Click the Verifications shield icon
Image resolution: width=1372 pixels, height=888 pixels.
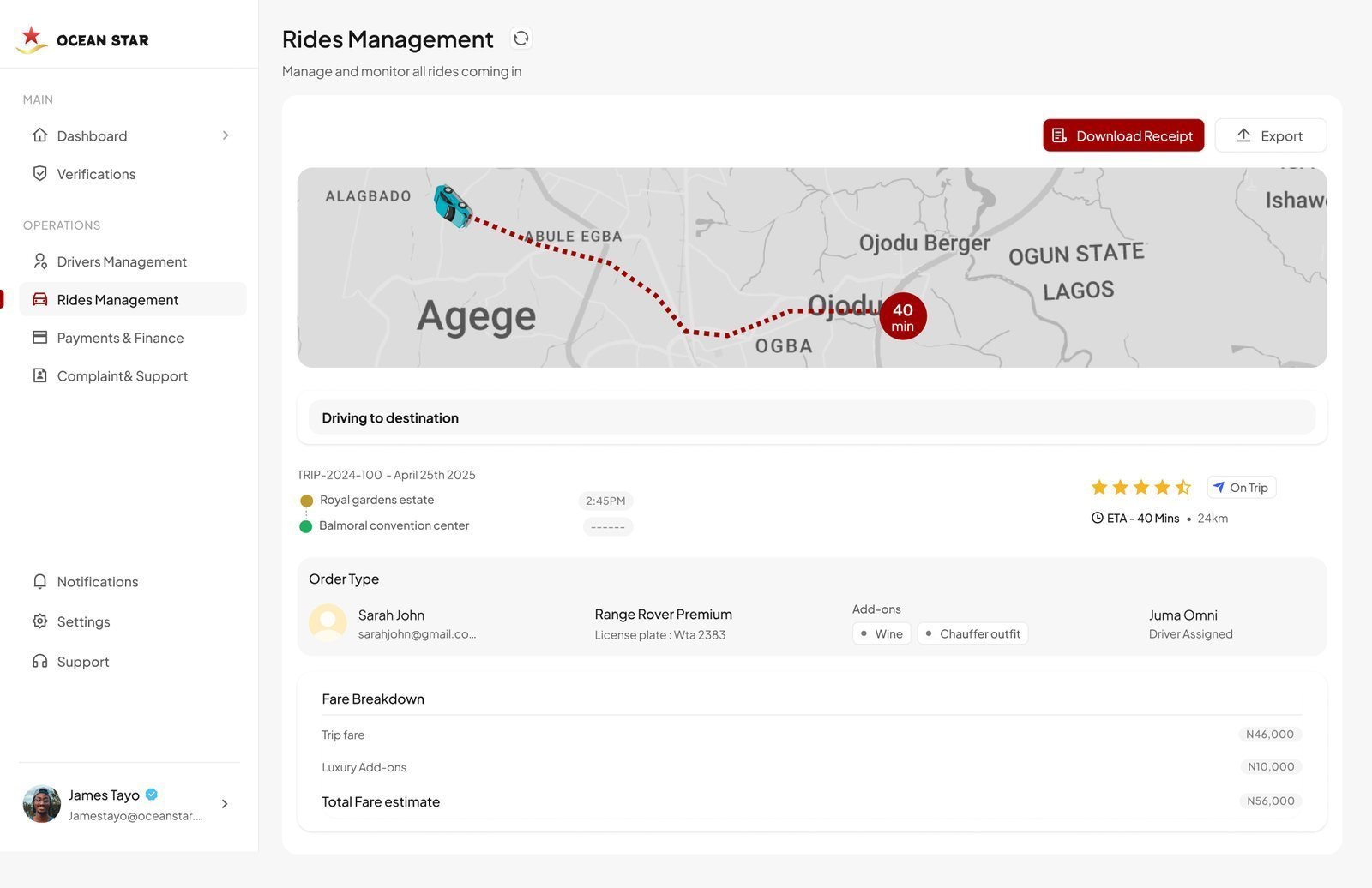point(39,173)
